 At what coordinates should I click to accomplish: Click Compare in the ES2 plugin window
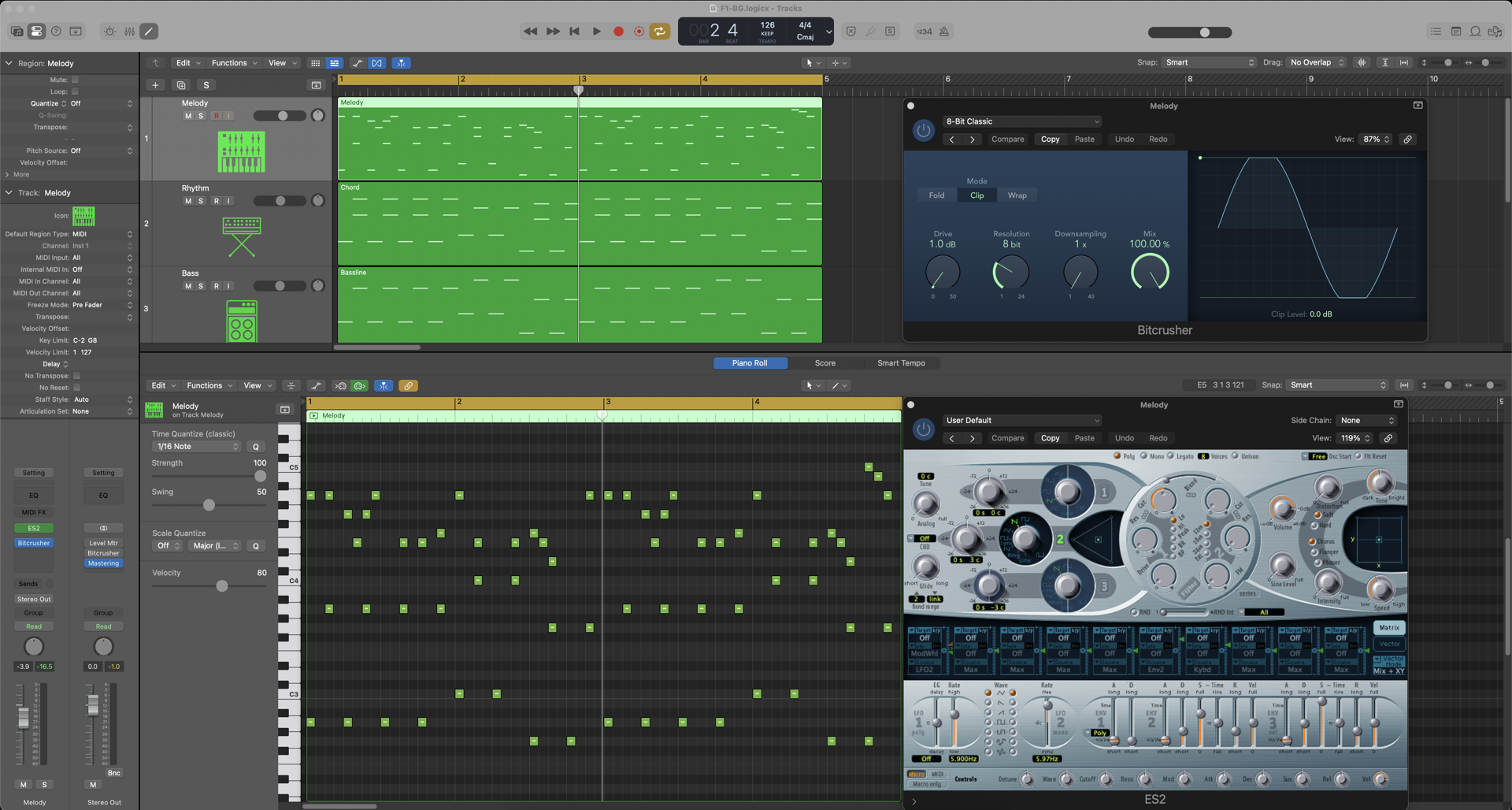[1007, 438]
